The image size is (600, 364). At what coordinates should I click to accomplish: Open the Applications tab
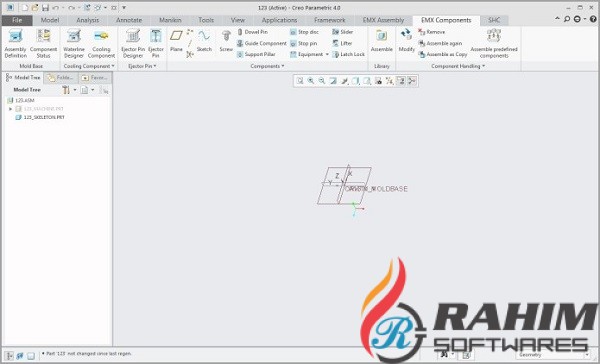279,20
